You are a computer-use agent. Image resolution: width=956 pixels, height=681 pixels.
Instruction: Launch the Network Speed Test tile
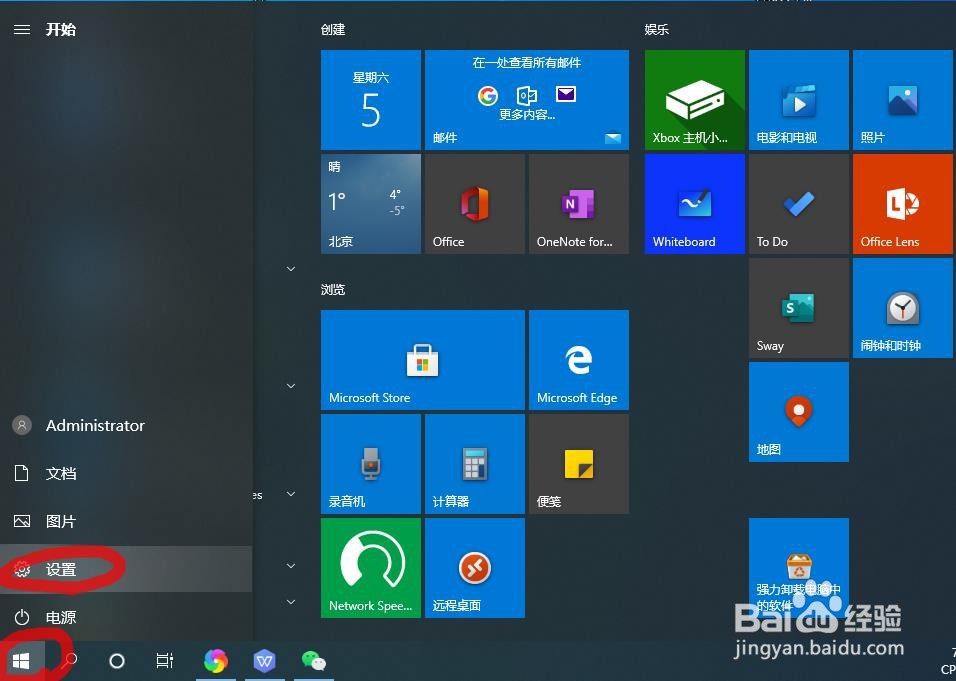coord(371,568)
